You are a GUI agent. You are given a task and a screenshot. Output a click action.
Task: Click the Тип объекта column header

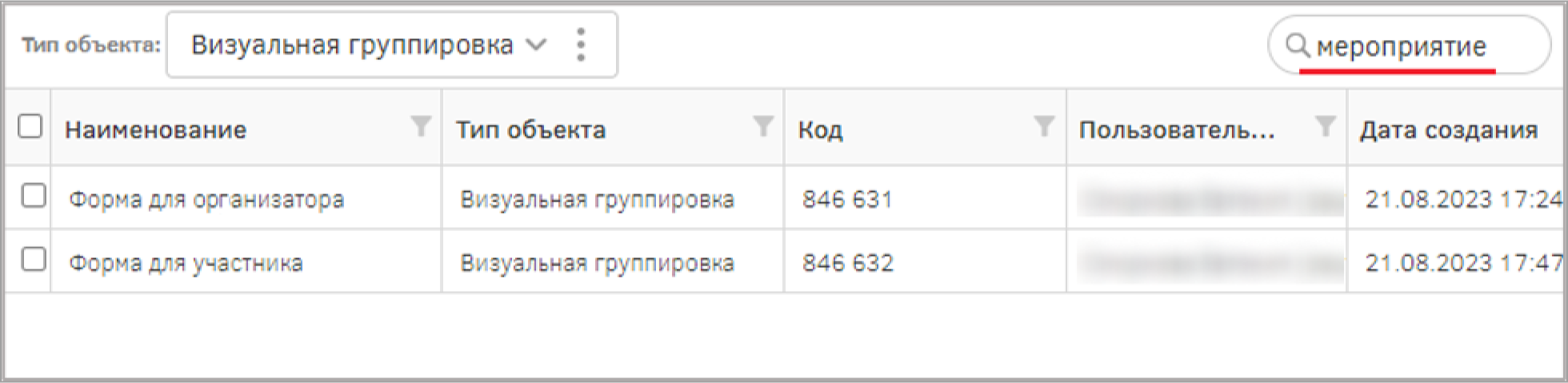[531, 130]
